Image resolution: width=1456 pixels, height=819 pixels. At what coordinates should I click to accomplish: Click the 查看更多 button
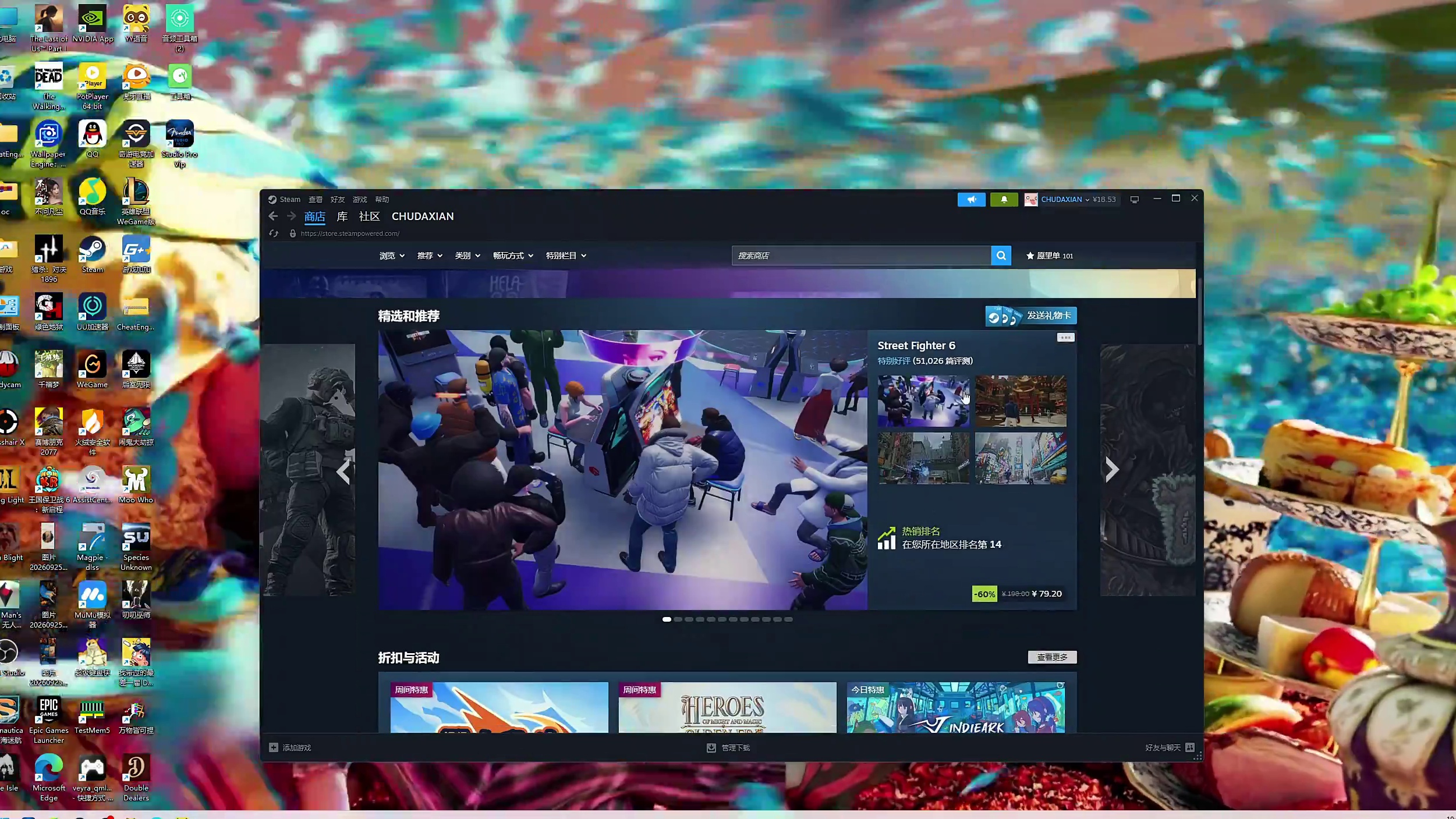(x=1052, y=657)
